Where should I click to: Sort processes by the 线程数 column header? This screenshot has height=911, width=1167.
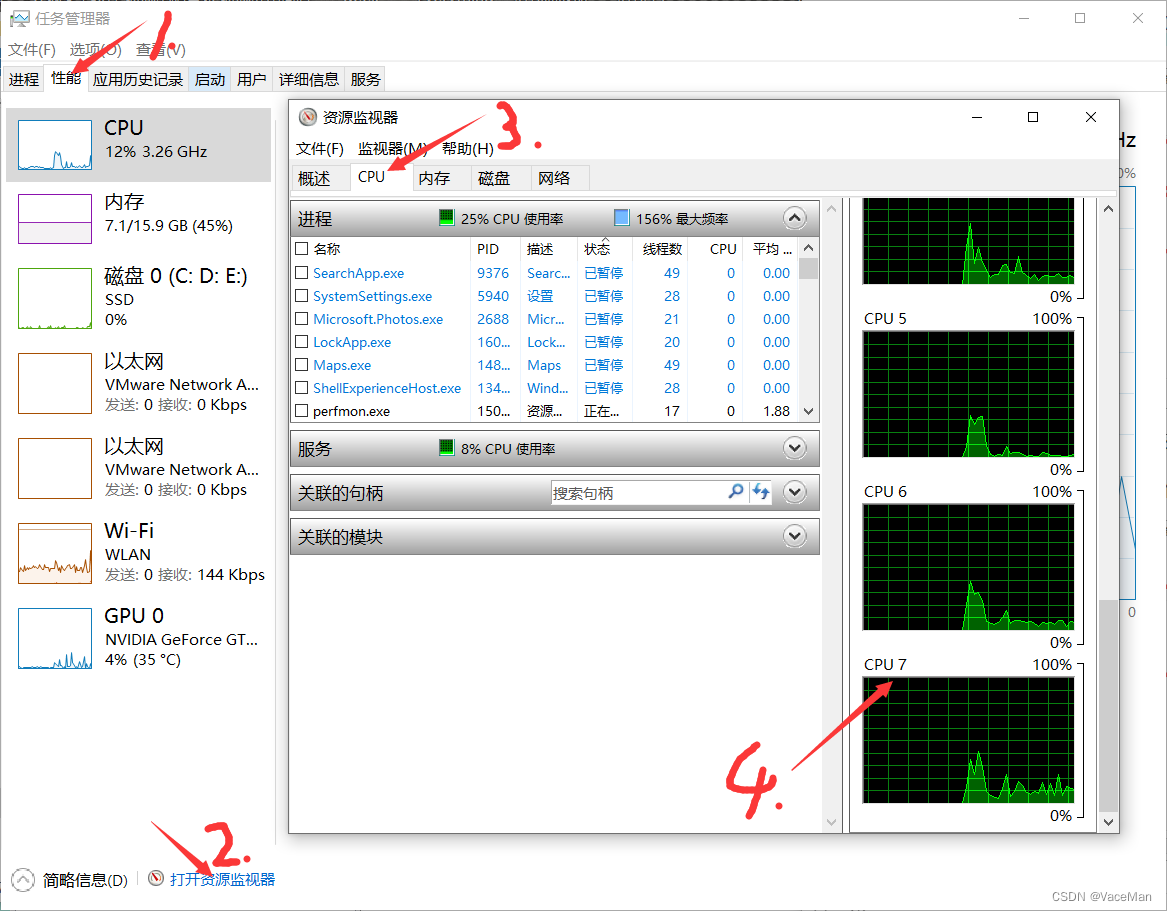pos(661,249)
